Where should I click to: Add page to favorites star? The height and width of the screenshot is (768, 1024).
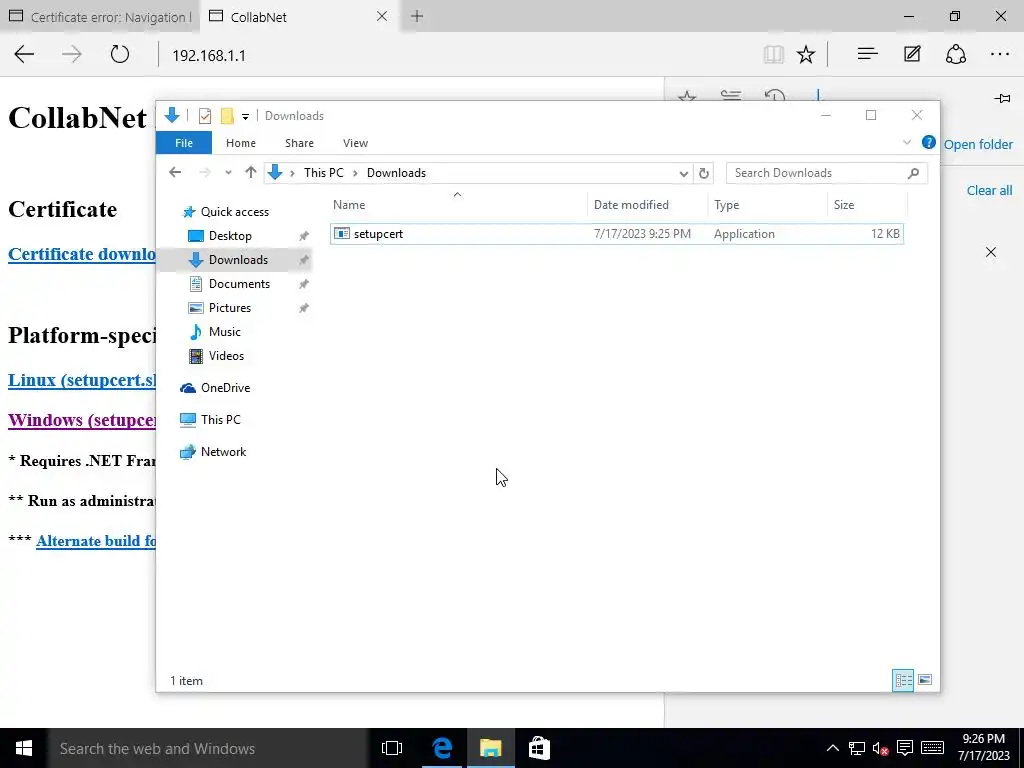806,54
